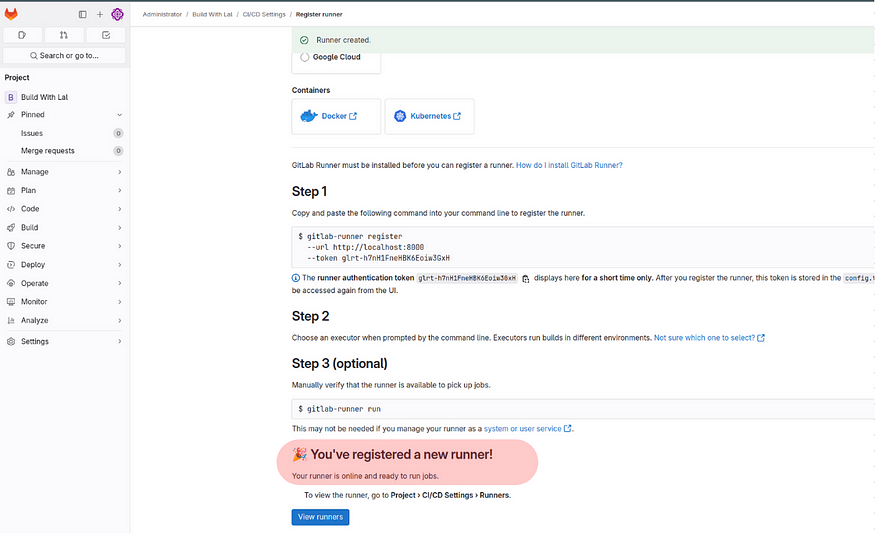
Task: Click the Containers section label
Action: pyautogui.click(x=311, y=90)
